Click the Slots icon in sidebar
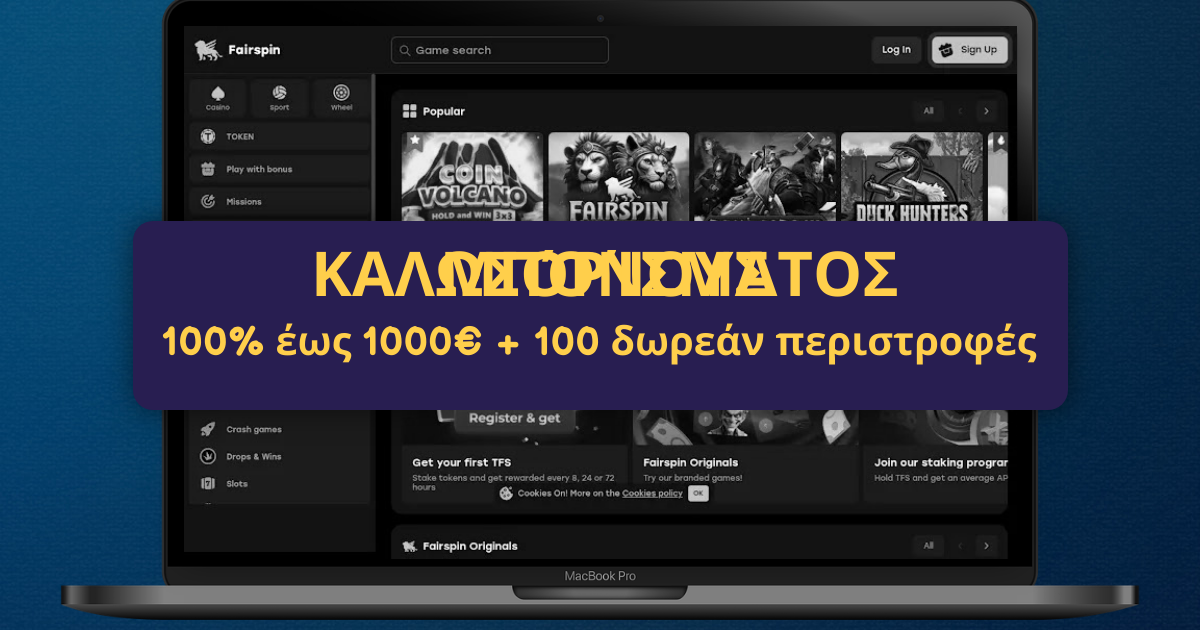This screenshot has height=630, width=1200. tap(208, 483)
